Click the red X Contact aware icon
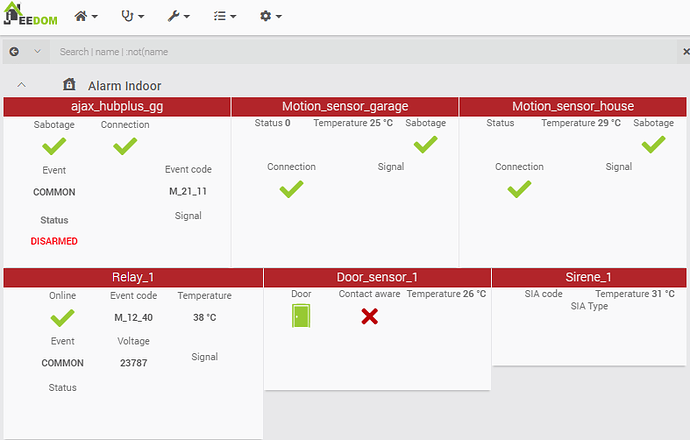This screenshot has width=690, height=440. [370, 316]
